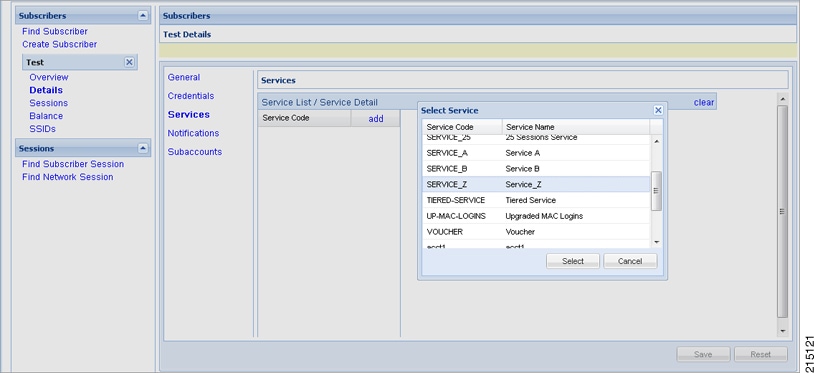814x373 pixels.
Task: Close the Select Service dialog
Action: (x=658, y=110)
